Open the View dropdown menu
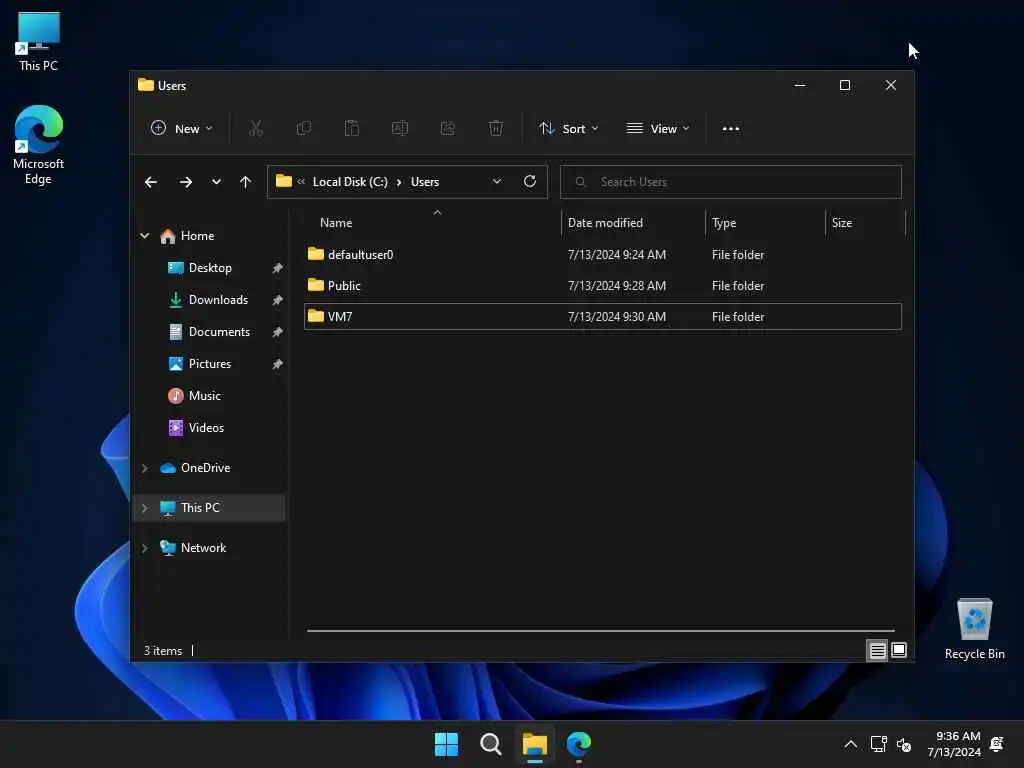Image resolution: width=1024 pixels, height=768 pixels. pyautogui.click(x=658, y=129)
